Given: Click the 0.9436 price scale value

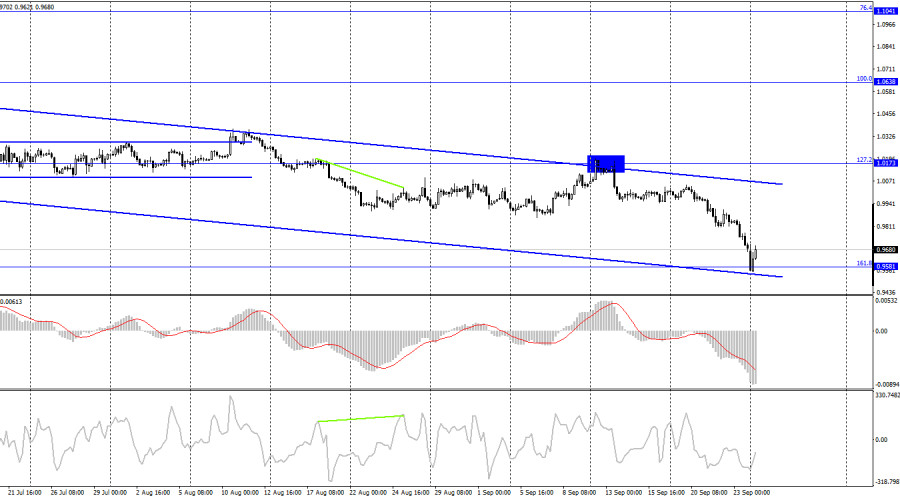Looking at the screenshot, I should pos(886,293).
